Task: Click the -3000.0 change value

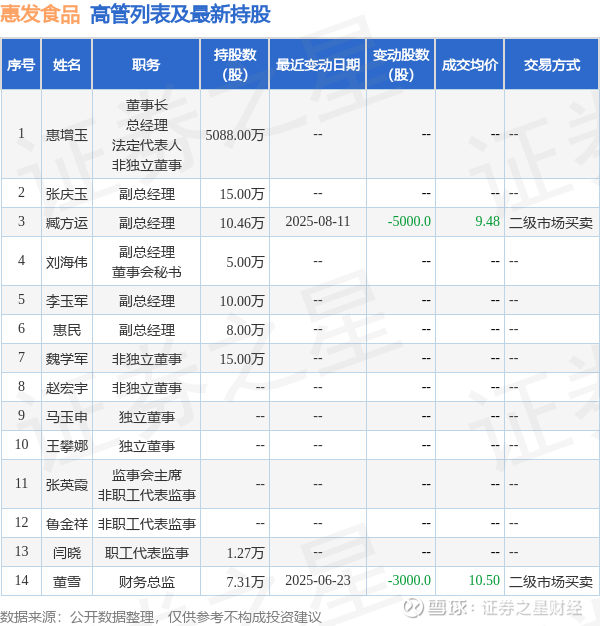Action: (409, 580)
